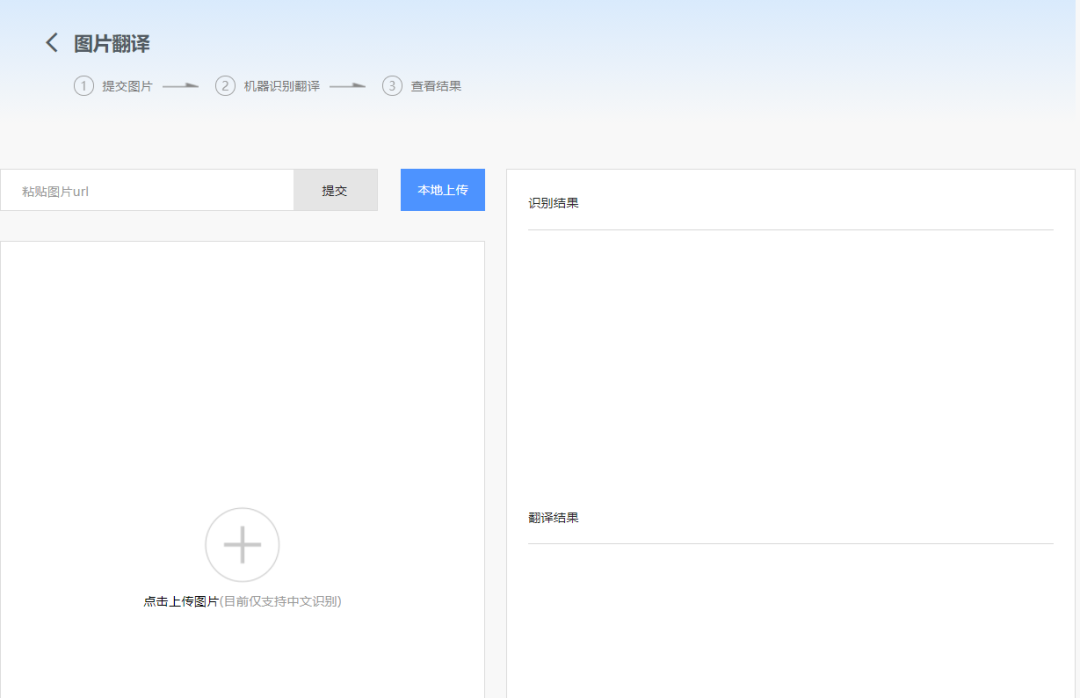The image size is (1080, 698).
Task: Click the back arrow beside 图片翻译
Action: click(52, 43)
